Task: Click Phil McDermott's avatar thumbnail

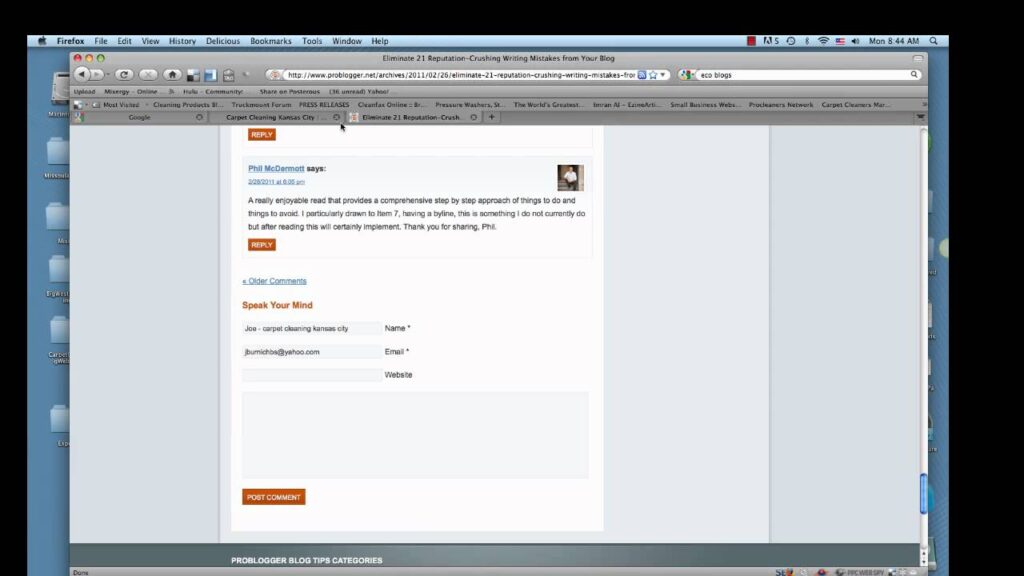Action: (x=570, y=178)
